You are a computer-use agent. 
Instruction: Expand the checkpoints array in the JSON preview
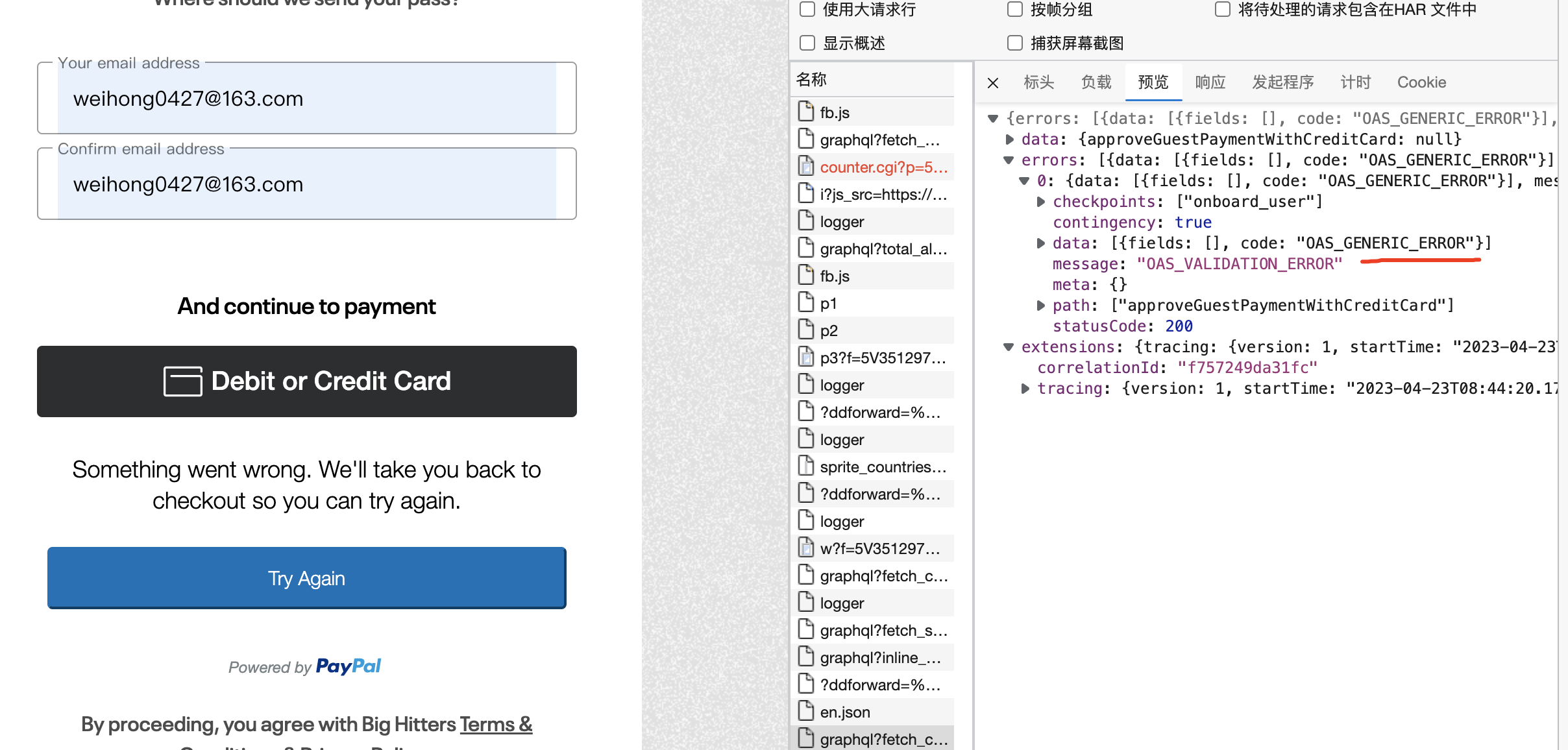coord(1042,202)
